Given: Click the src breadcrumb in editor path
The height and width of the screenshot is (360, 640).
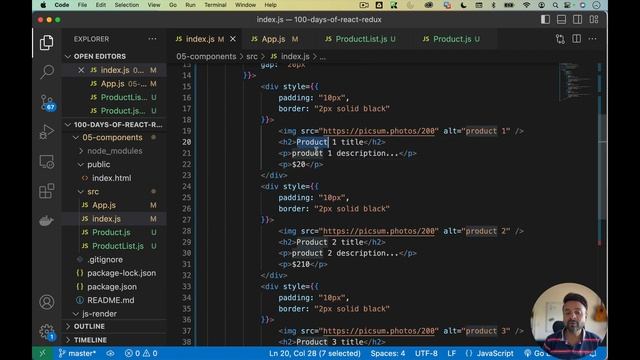Looking at the screenshot, I should point(252,57).
